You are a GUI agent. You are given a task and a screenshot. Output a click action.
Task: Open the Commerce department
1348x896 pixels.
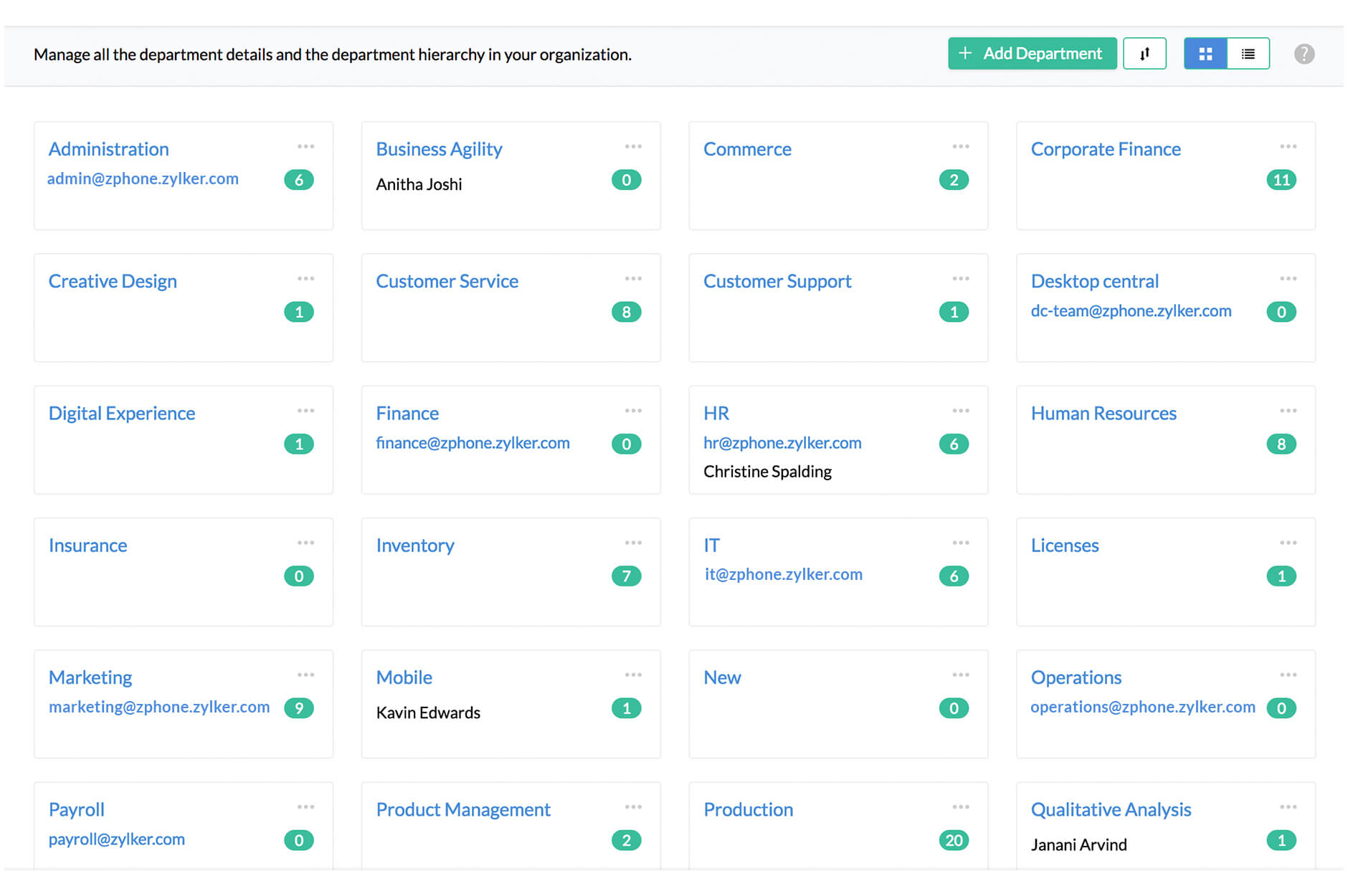(748, 148)
